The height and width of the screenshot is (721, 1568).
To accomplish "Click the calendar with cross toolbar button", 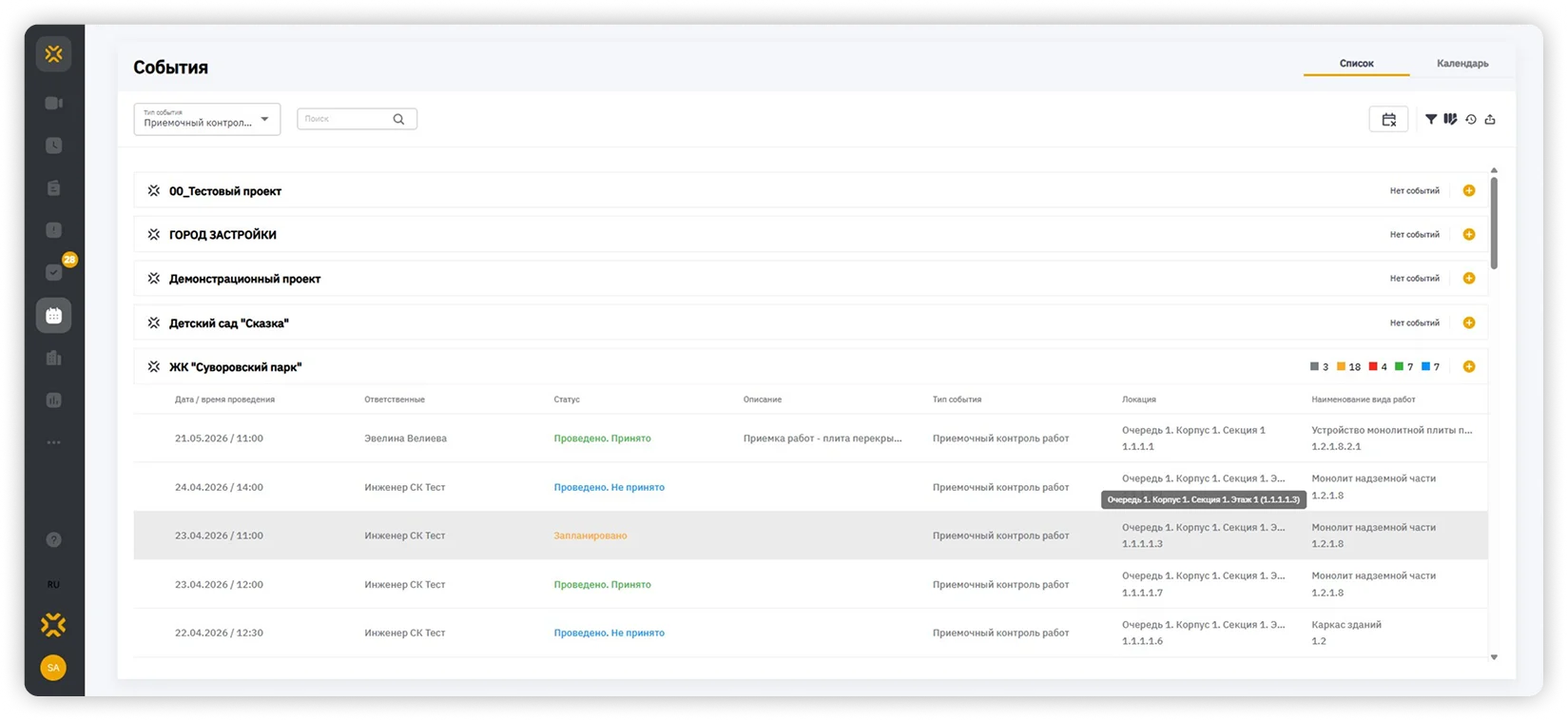I will (1388, 119).
